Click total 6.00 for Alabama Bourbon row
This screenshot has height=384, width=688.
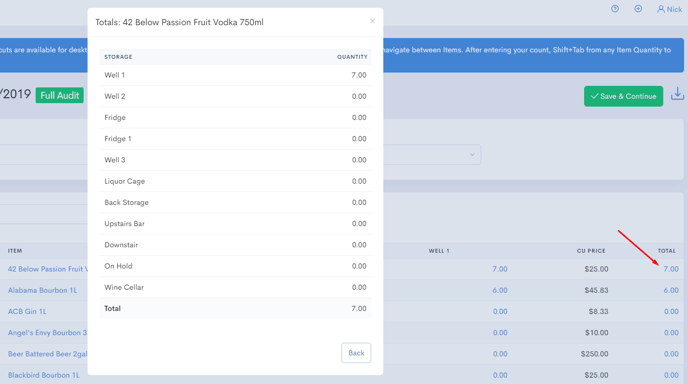point(671,290)
